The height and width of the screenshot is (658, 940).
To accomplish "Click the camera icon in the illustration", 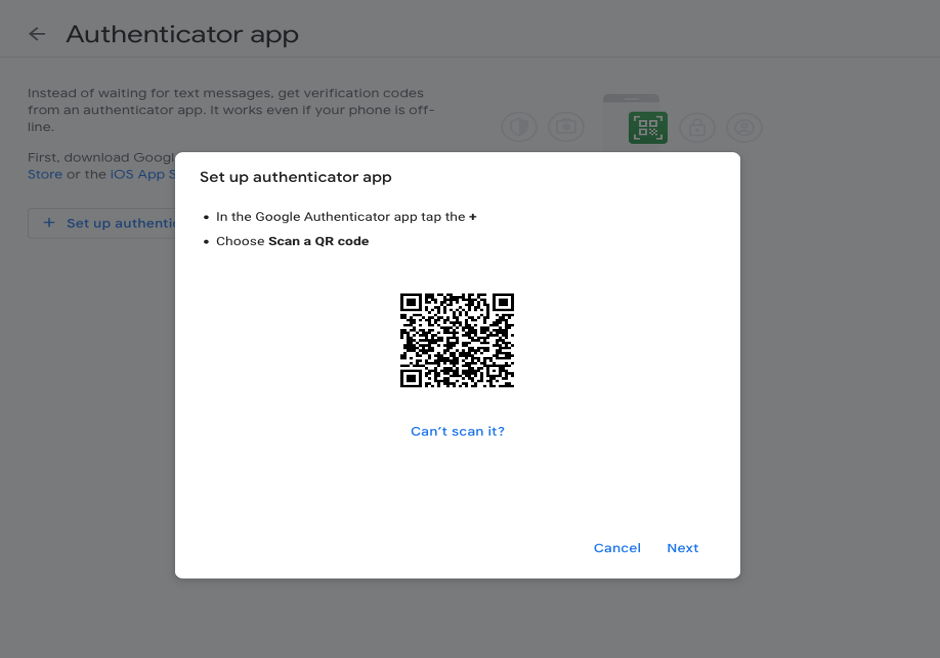I will point(566,127).
